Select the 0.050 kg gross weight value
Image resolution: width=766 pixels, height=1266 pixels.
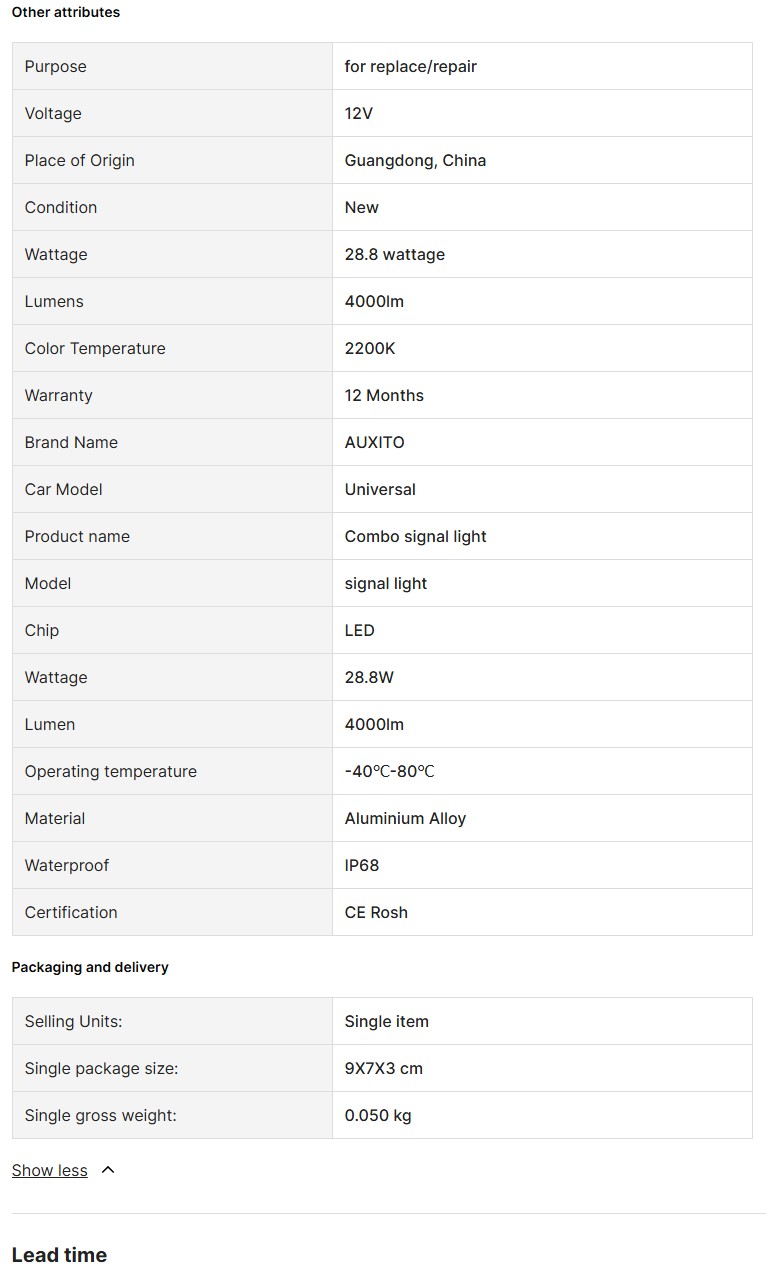(378, 1115)
